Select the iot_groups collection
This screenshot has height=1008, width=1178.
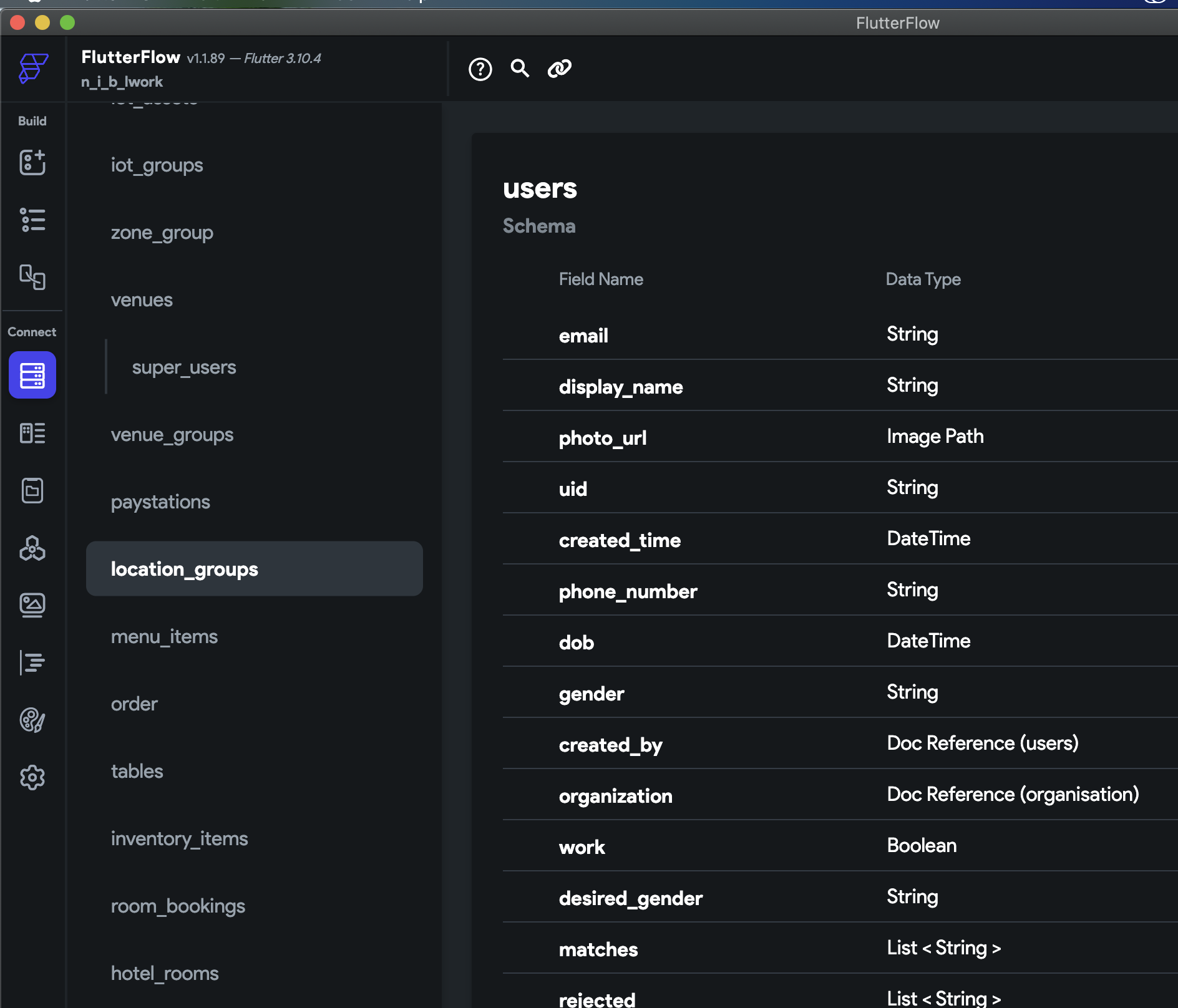(x=157, y=165)
